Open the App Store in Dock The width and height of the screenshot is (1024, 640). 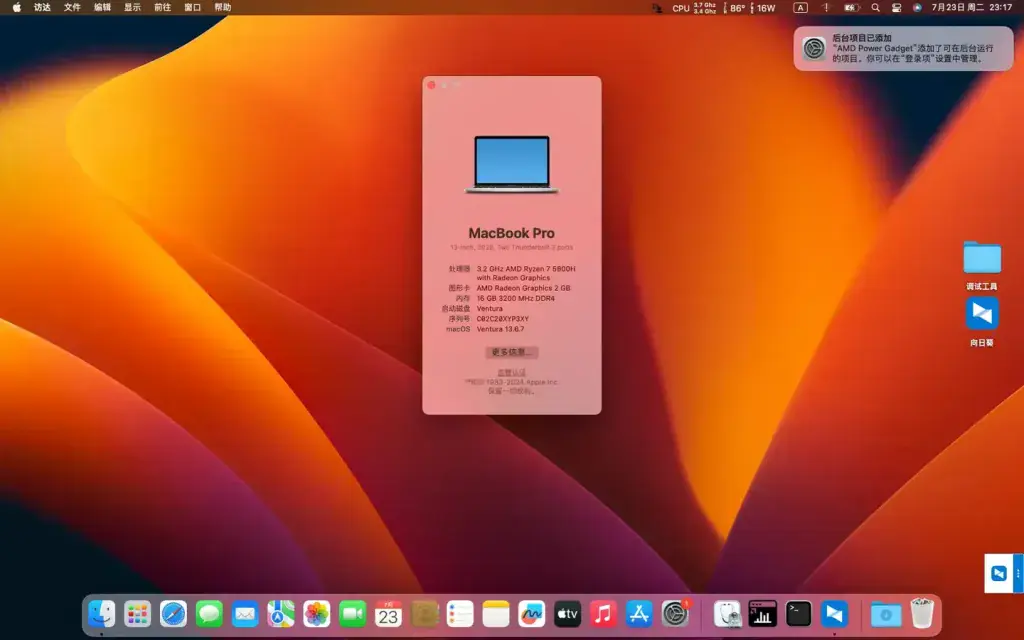[x=639, y=614]
